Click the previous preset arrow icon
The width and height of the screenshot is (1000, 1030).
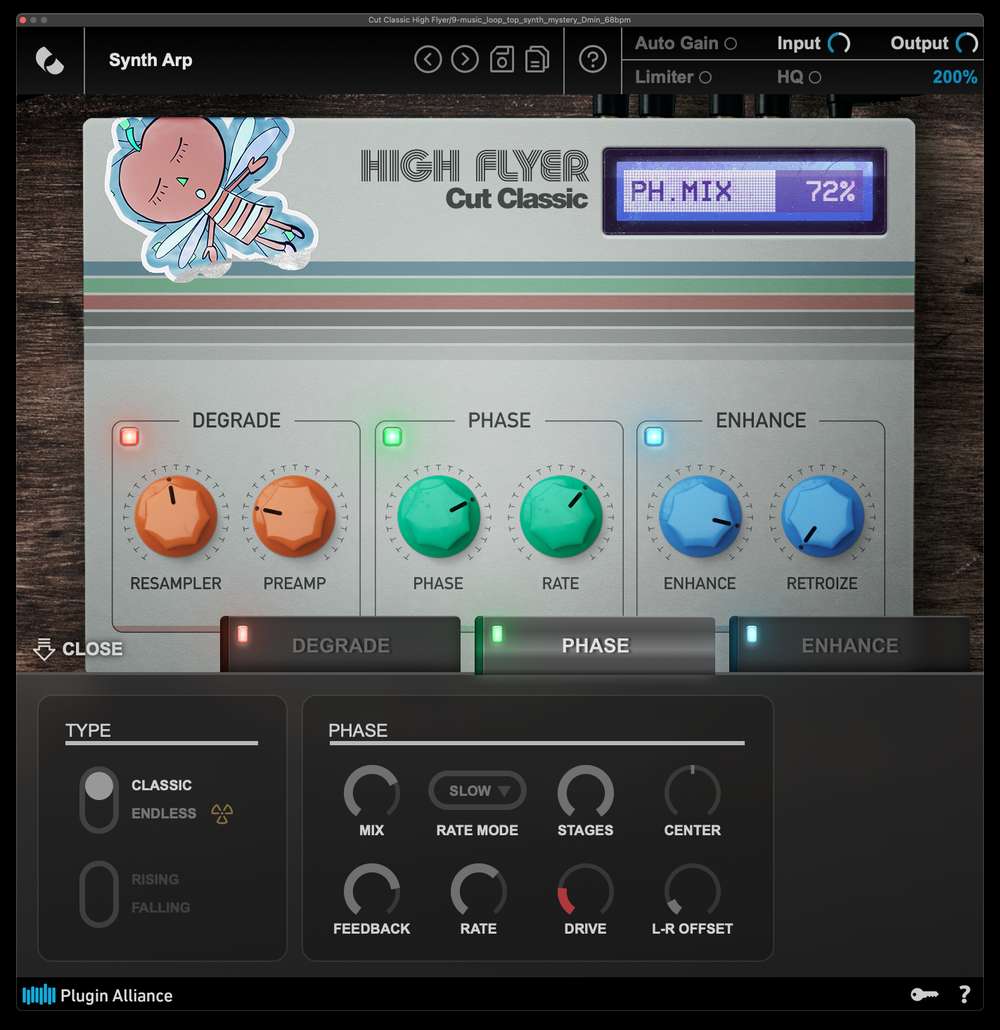(x=428, y=60)
